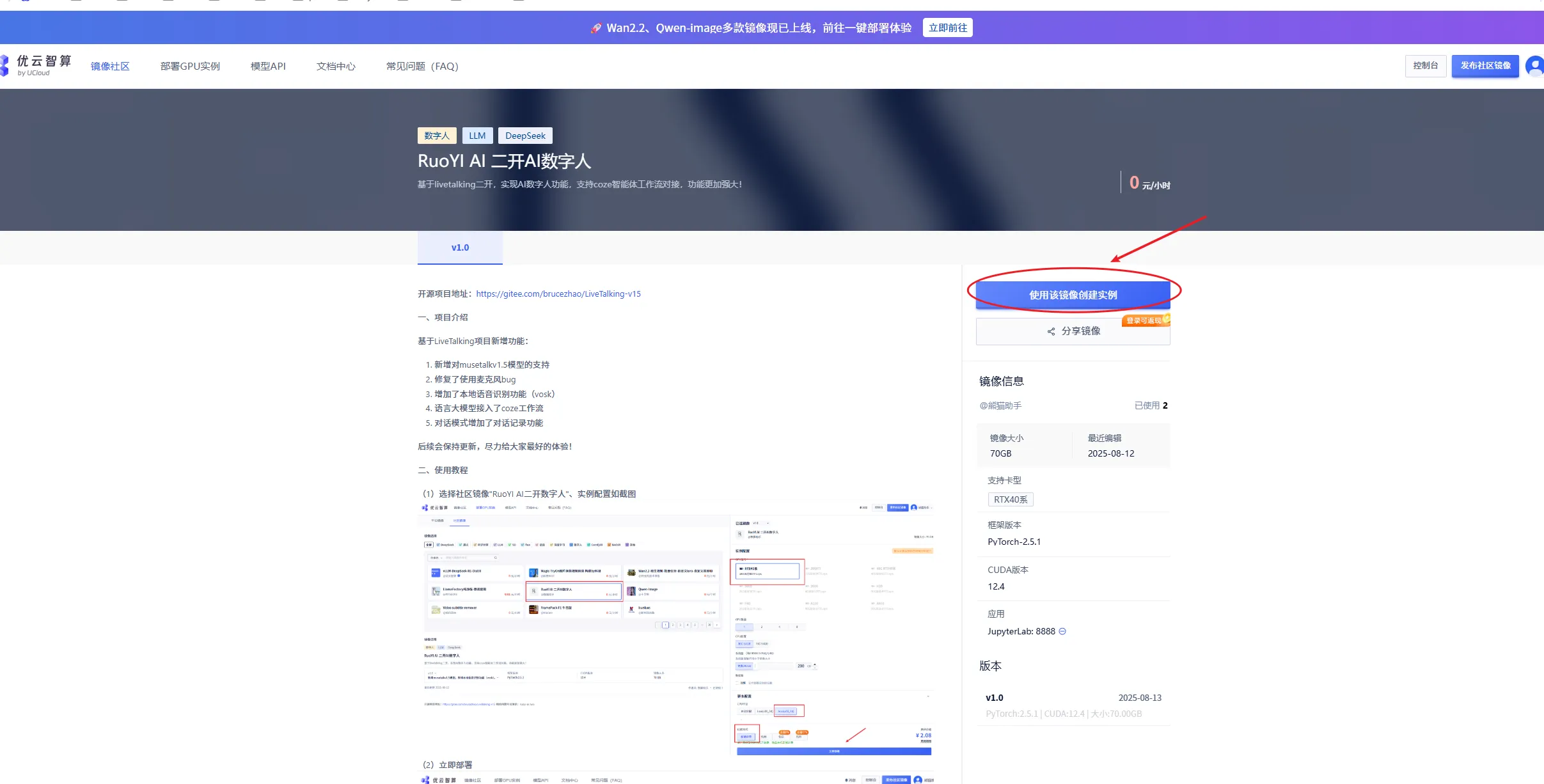Viewport: 1544px width, 784px height.
Task: Click the 登录可返现 orange badge
Action: (1146, 320)
